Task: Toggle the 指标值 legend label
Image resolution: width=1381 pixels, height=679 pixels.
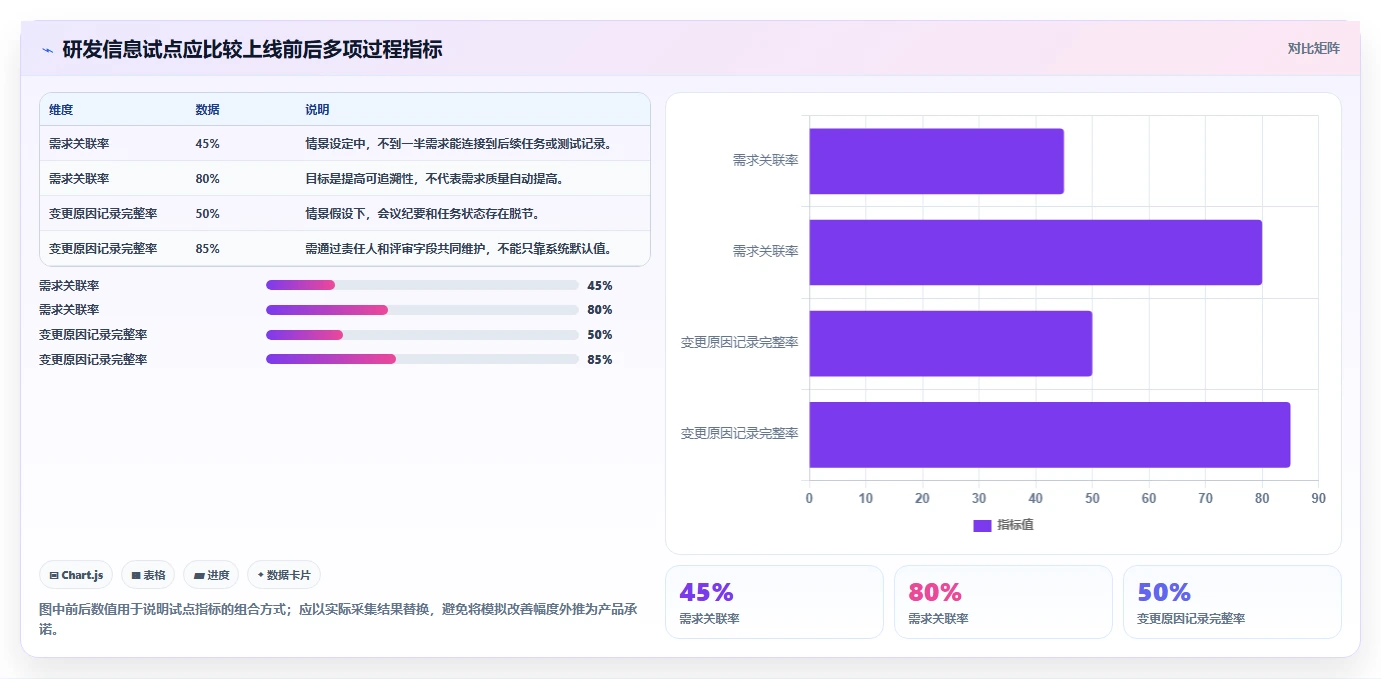Action: [x=1015, y=525]
